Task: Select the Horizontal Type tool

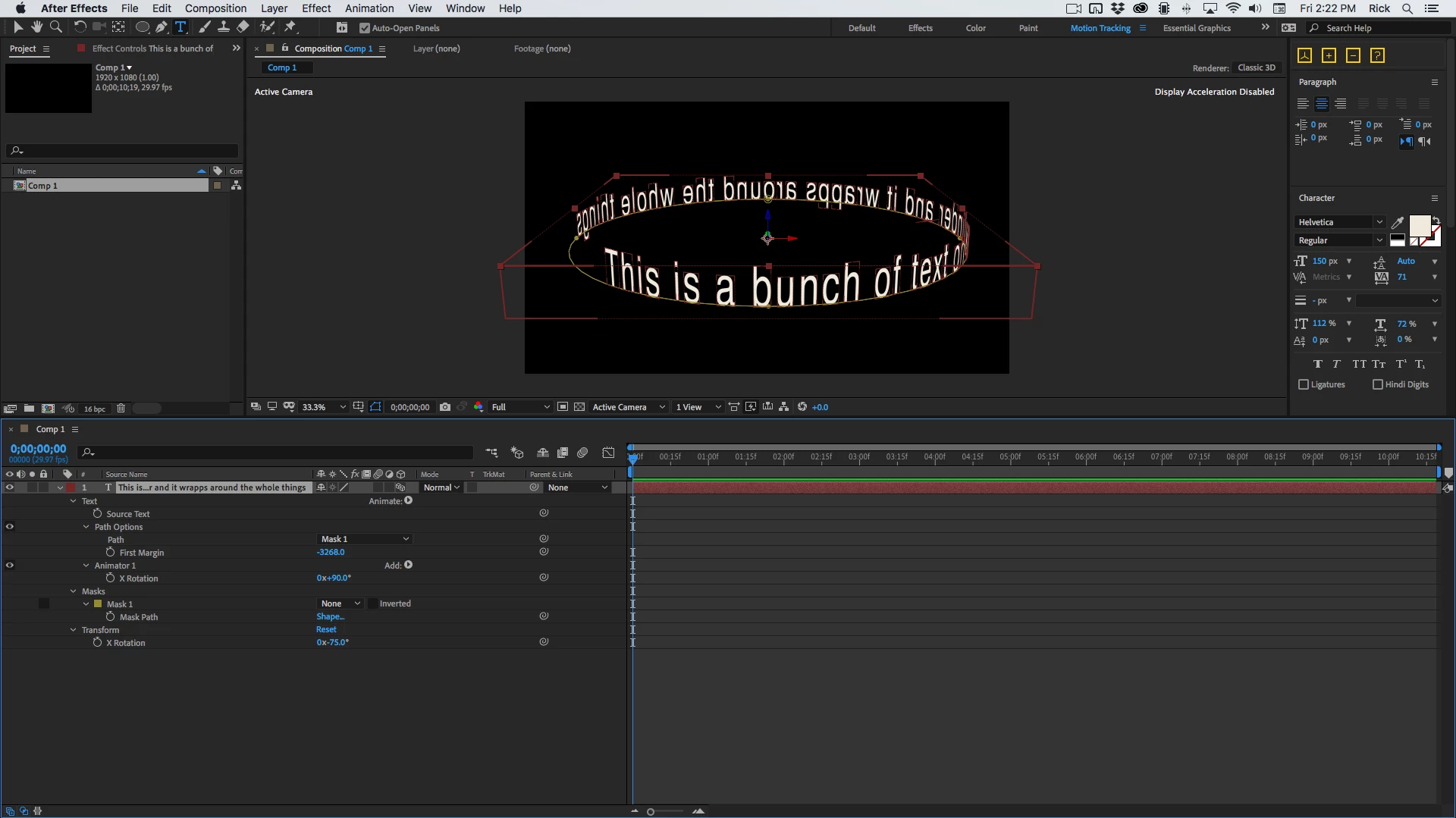Action: point(180,27)
